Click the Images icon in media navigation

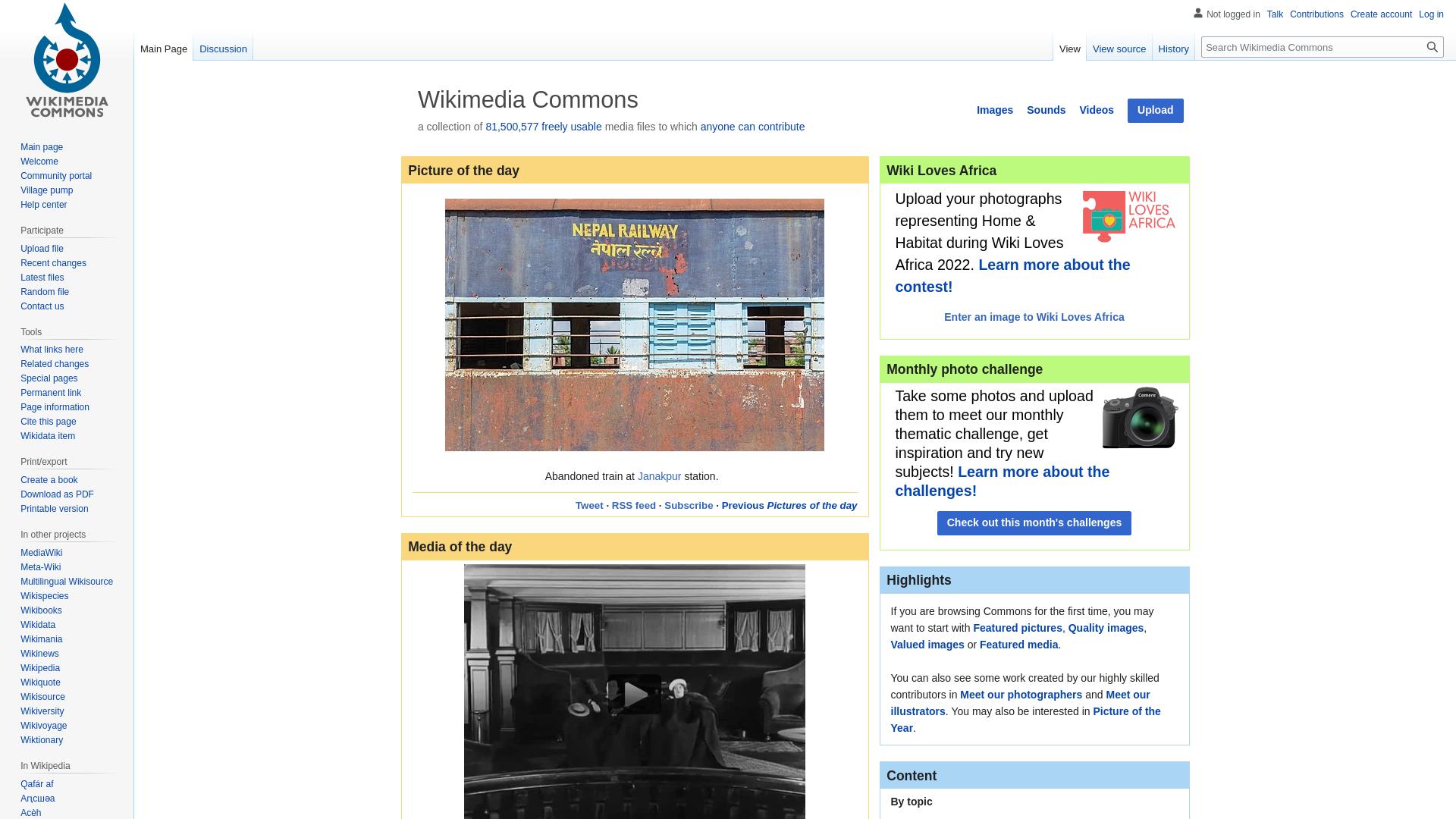coord(994,110)
